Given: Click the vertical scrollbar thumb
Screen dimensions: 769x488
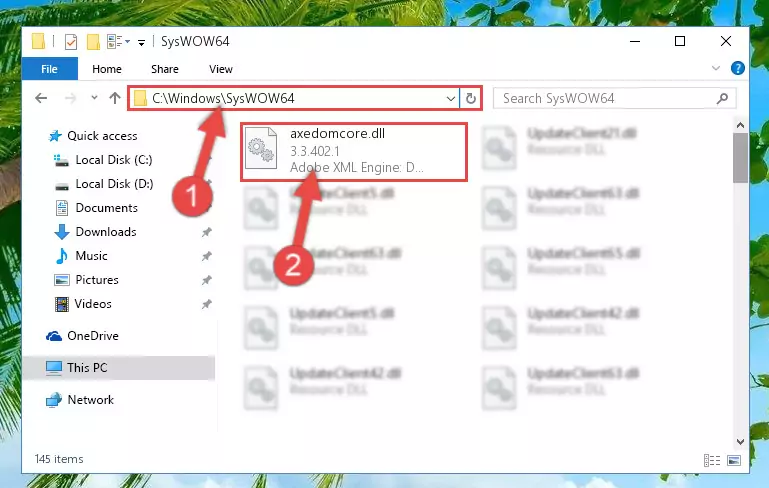Looking at the screenshot, I should click(x=740, y=158).
